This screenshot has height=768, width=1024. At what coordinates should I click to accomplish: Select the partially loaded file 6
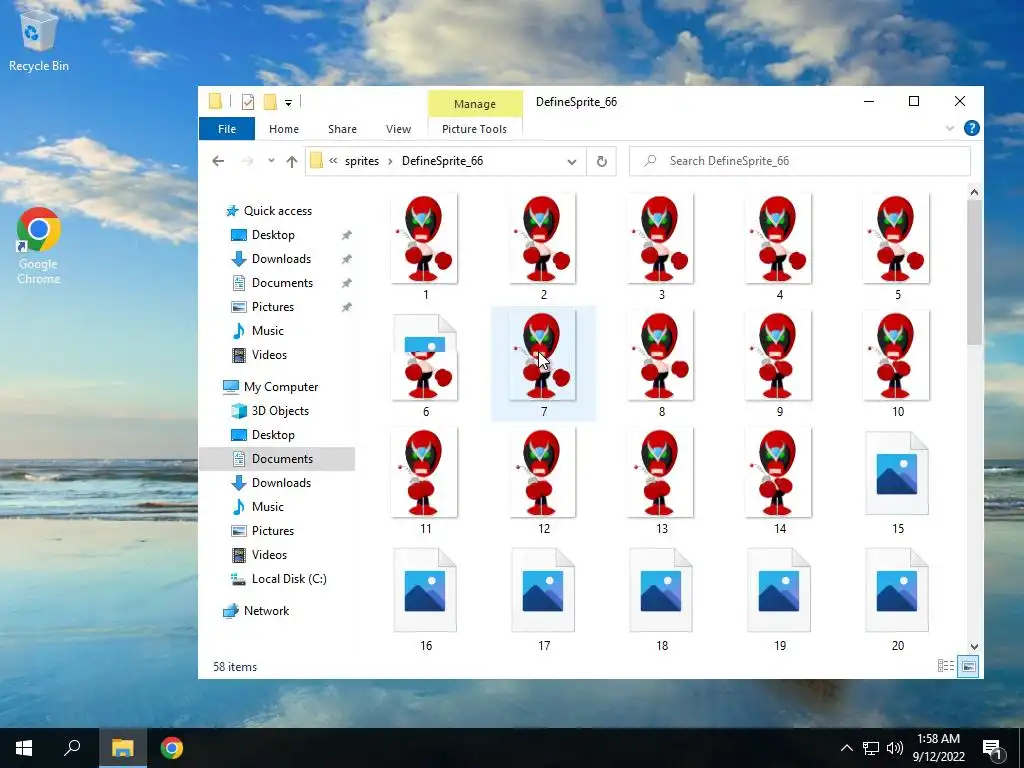[425, 364]
